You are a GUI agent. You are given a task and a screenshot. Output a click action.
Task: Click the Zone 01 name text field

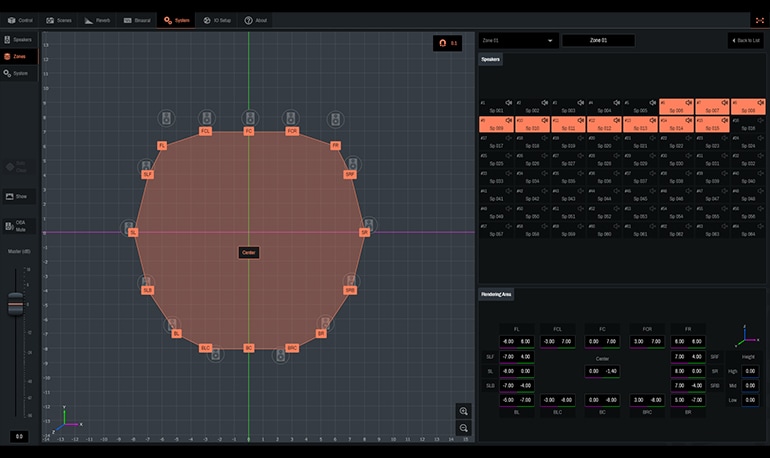pos(598,41)
